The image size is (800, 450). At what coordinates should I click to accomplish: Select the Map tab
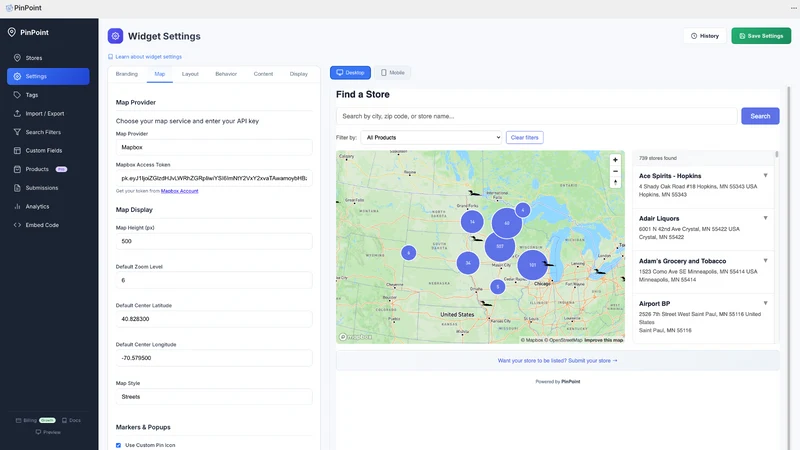pyautogui.click(x=160, y=74)
